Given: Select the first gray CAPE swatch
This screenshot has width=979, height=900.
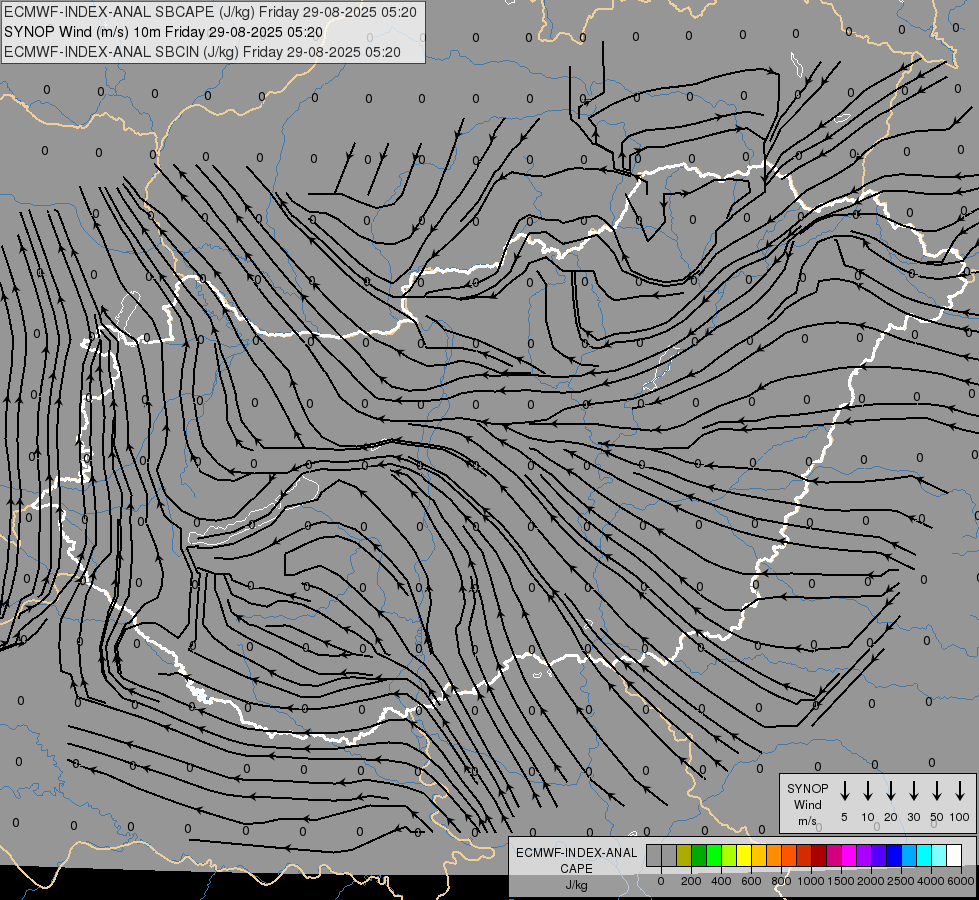Looking at the screenshot, I should [654, 855].
